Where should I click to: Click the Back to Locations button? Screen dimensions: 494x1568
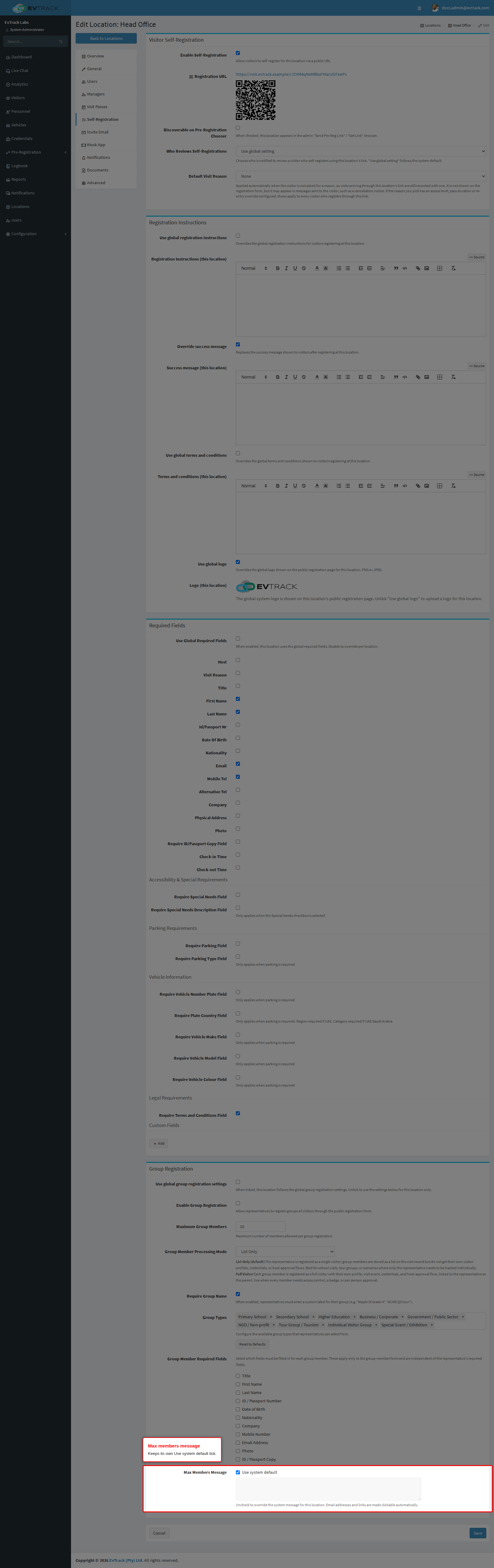tap(106, 38)
